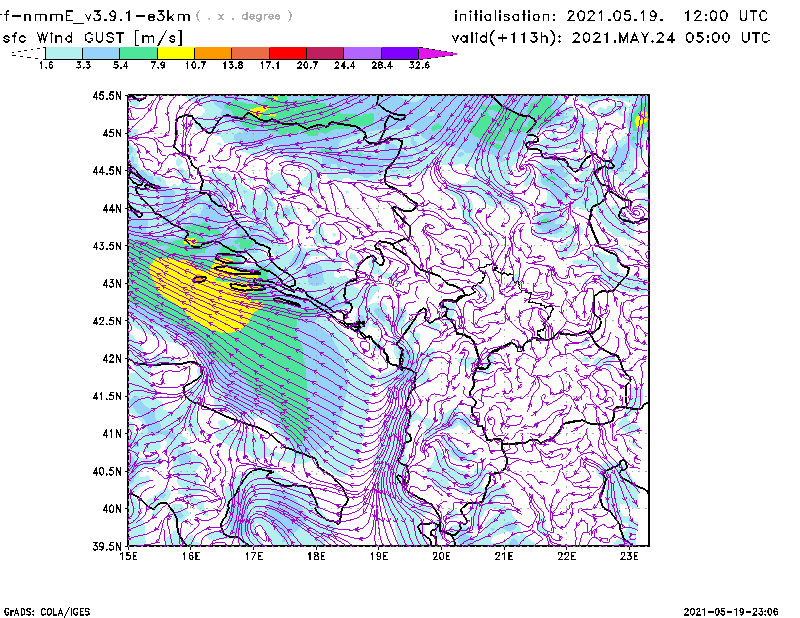The width and height of the screenshot is (800, 618).
Task: Click the 40.5N latitude label
Action: pyautogui.click(x=107, y=472)
